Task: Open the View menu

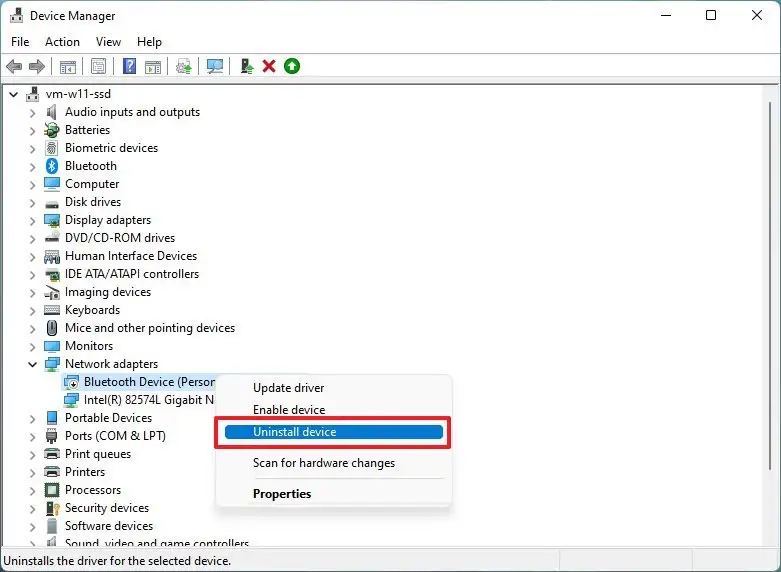Action: pos(108,42)
